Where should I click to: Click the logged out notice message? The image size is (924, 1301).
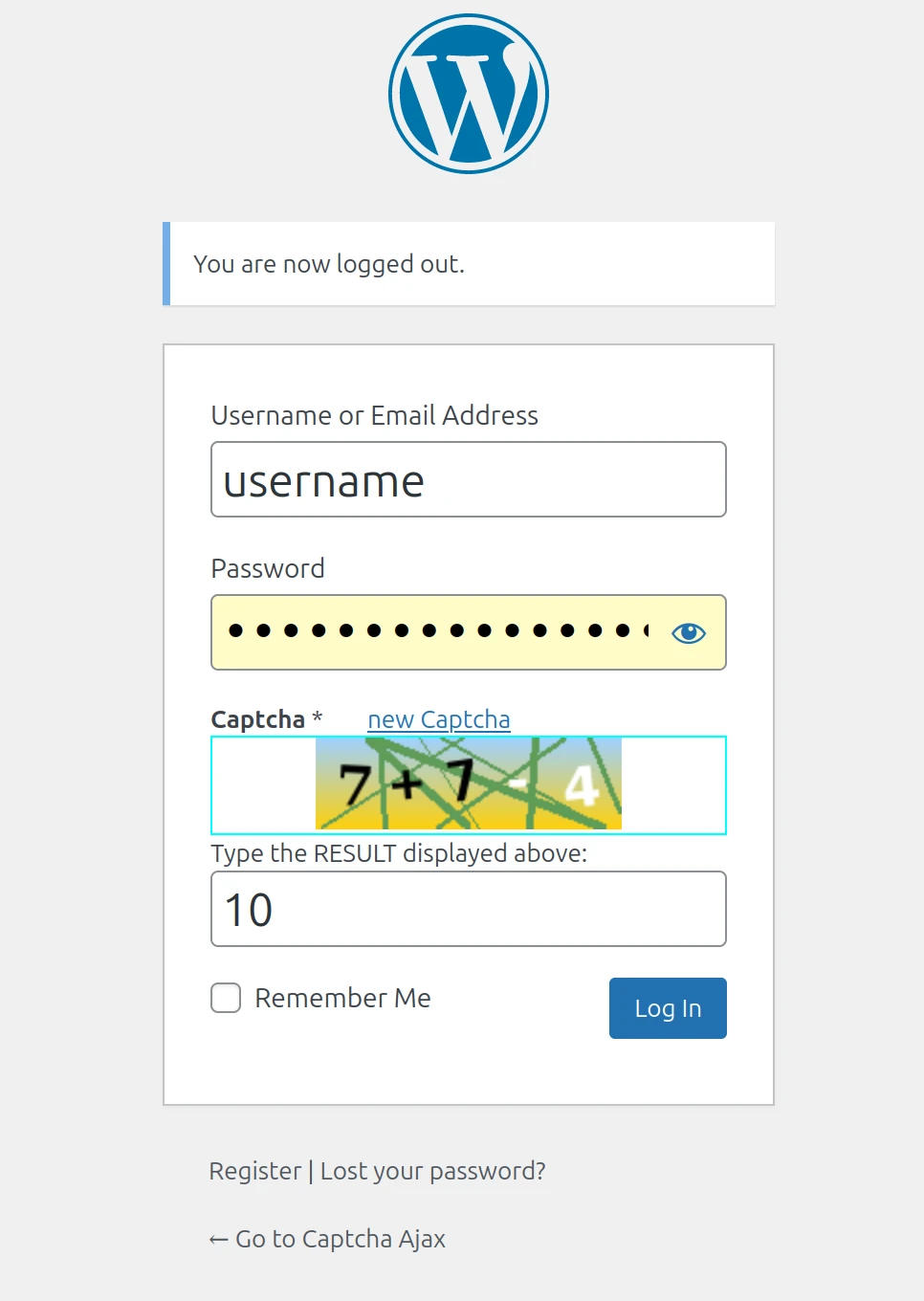click(x=329, y=264)
